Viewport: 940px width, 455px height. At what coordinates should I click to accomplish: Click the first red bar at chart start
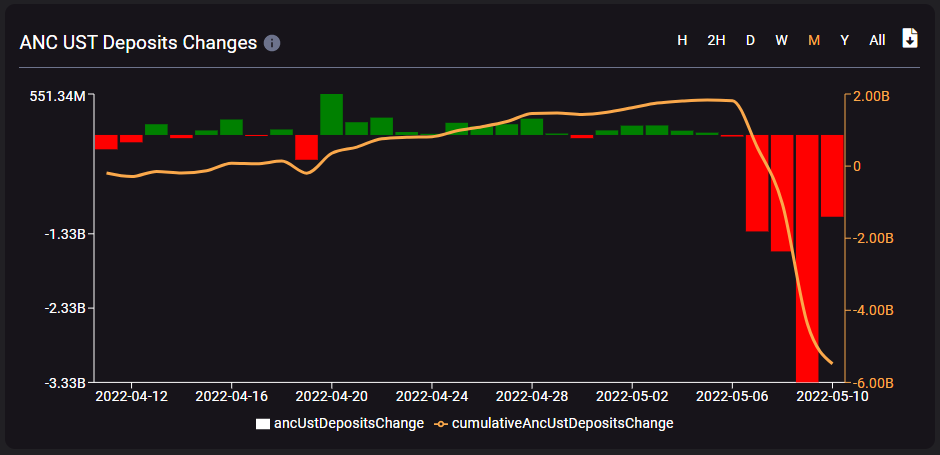click(106, 142)
